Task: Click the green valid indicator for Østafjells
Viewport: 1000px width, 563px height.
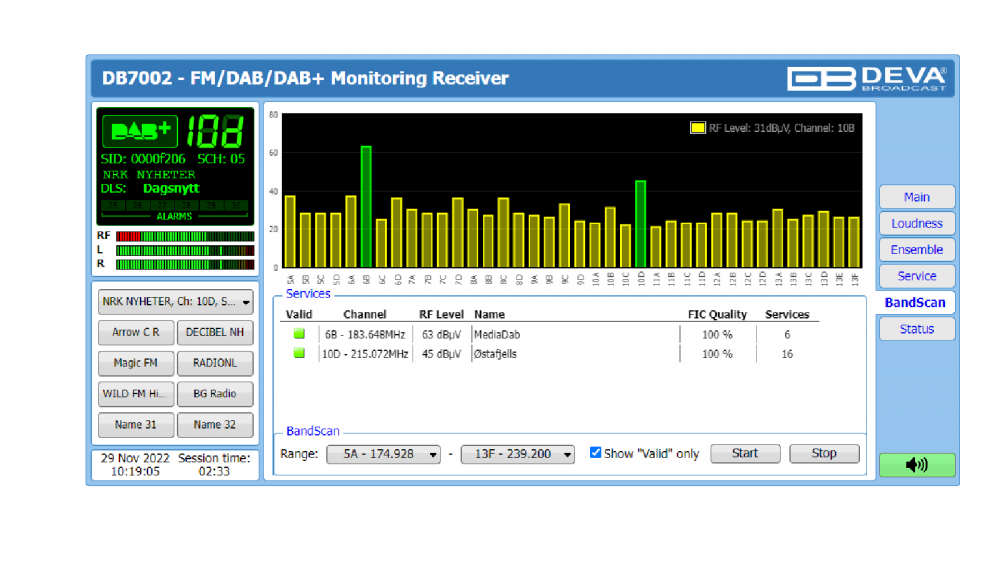Action: [299, 354]
